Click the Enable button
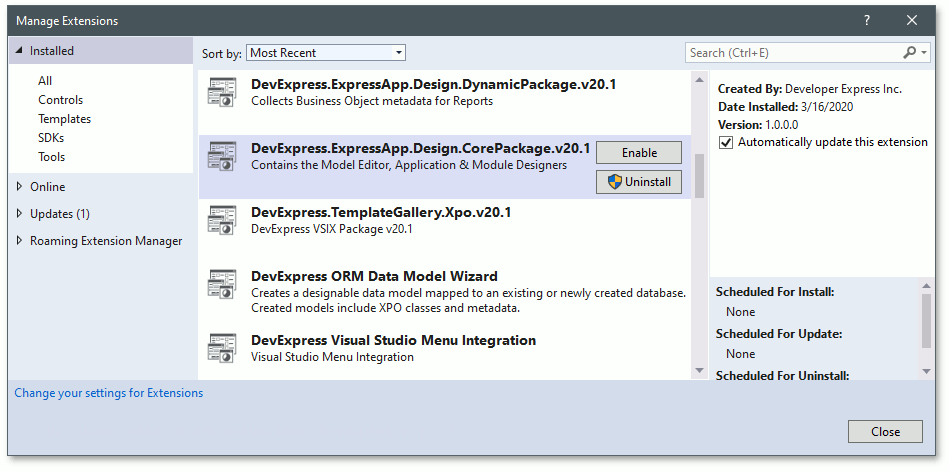Viewport: 949px width, 471px height. [x=639, y=153]
